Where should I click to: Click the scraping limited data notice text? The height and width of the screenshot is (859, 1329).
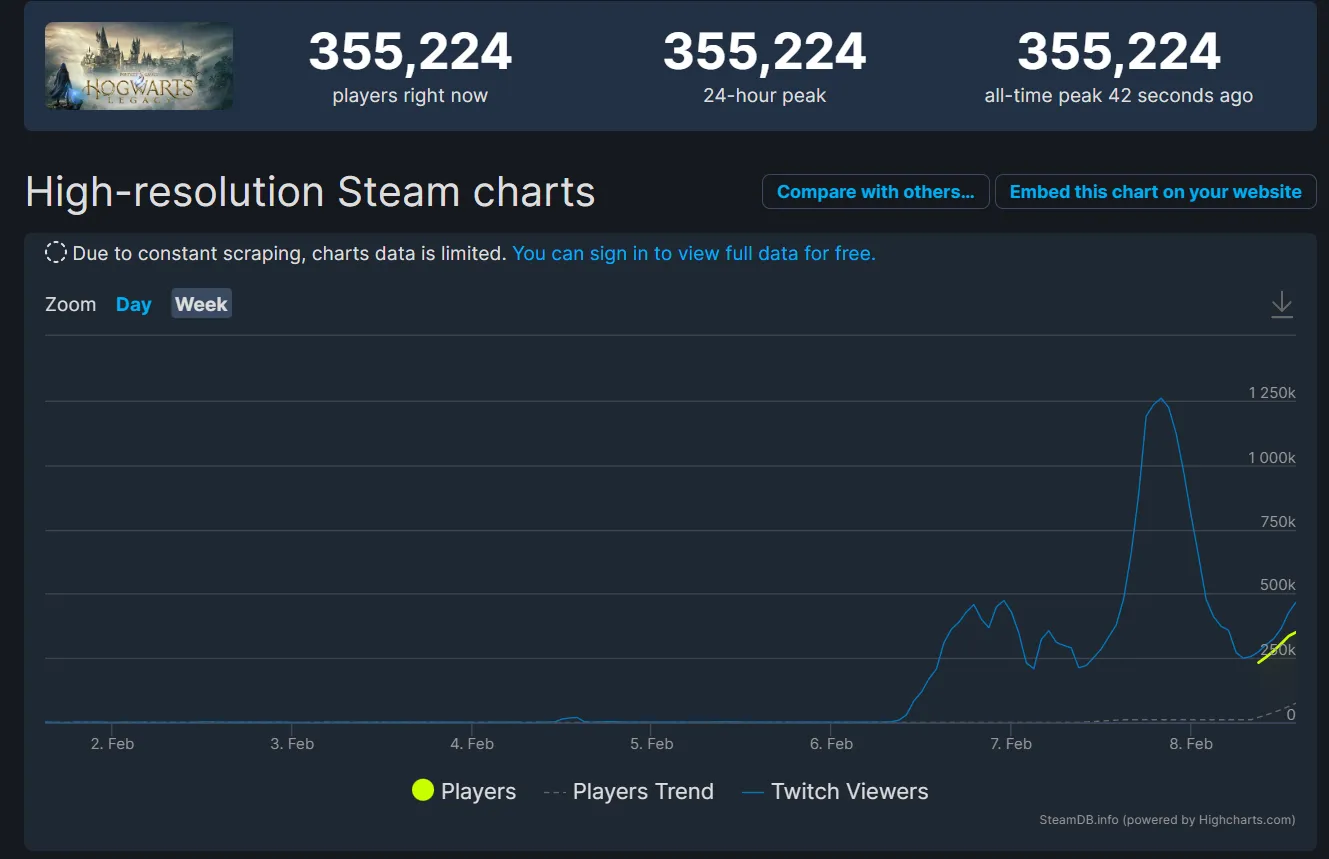[289, 253]
